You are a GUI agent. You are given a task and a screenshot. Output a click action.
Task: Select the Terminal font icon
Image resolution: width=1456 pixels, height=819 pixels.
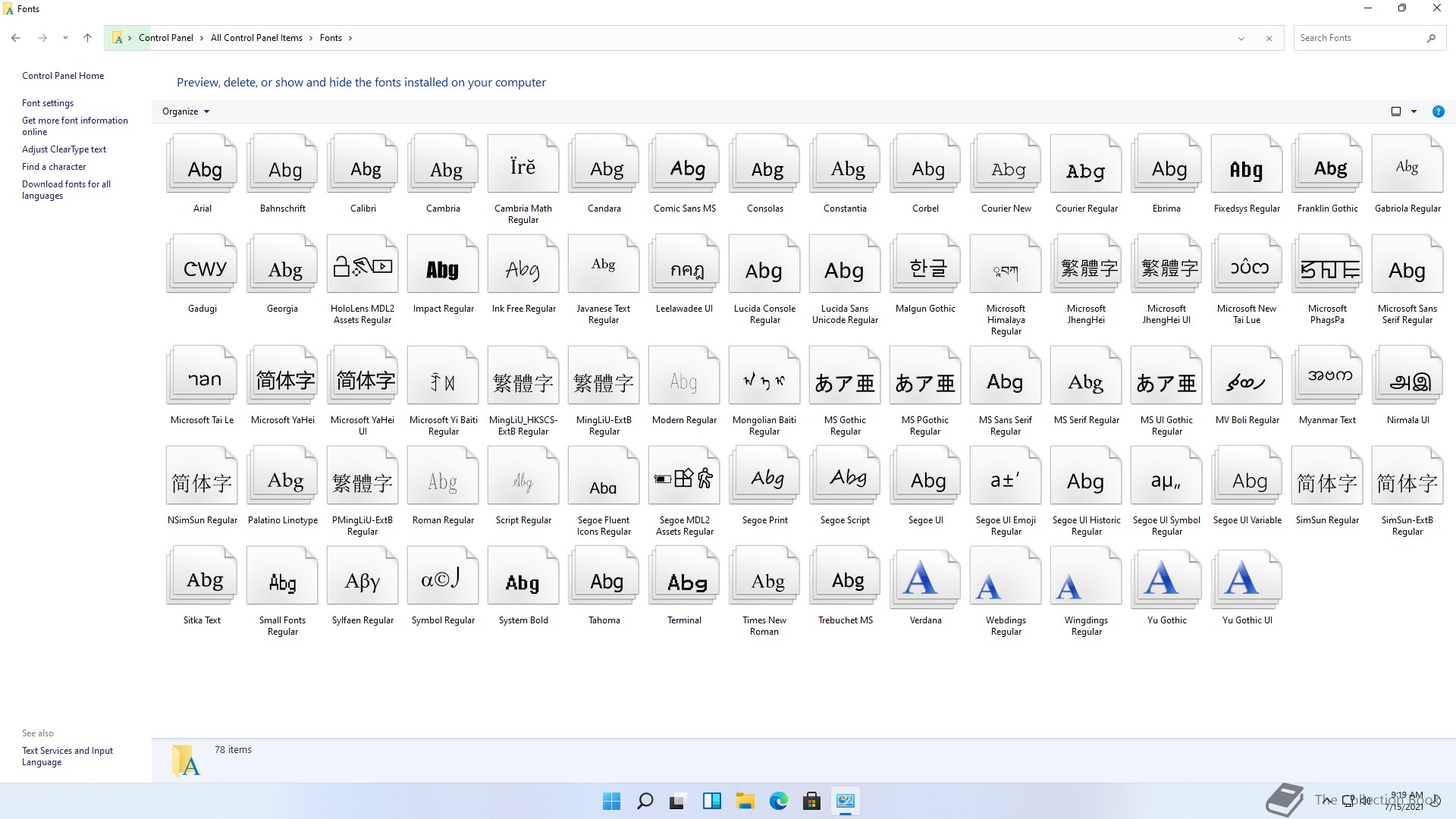coord(684,576)
